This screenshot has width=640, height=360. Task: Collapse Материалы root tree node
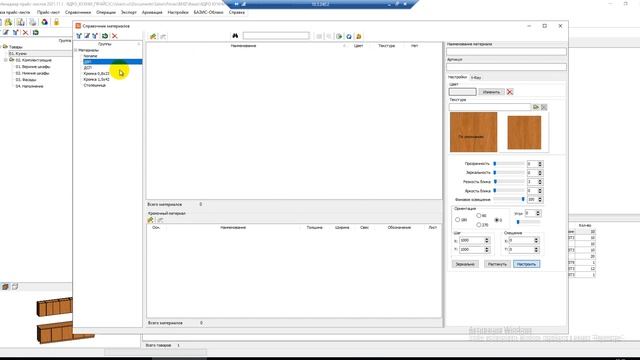click(x=76, y=50)
